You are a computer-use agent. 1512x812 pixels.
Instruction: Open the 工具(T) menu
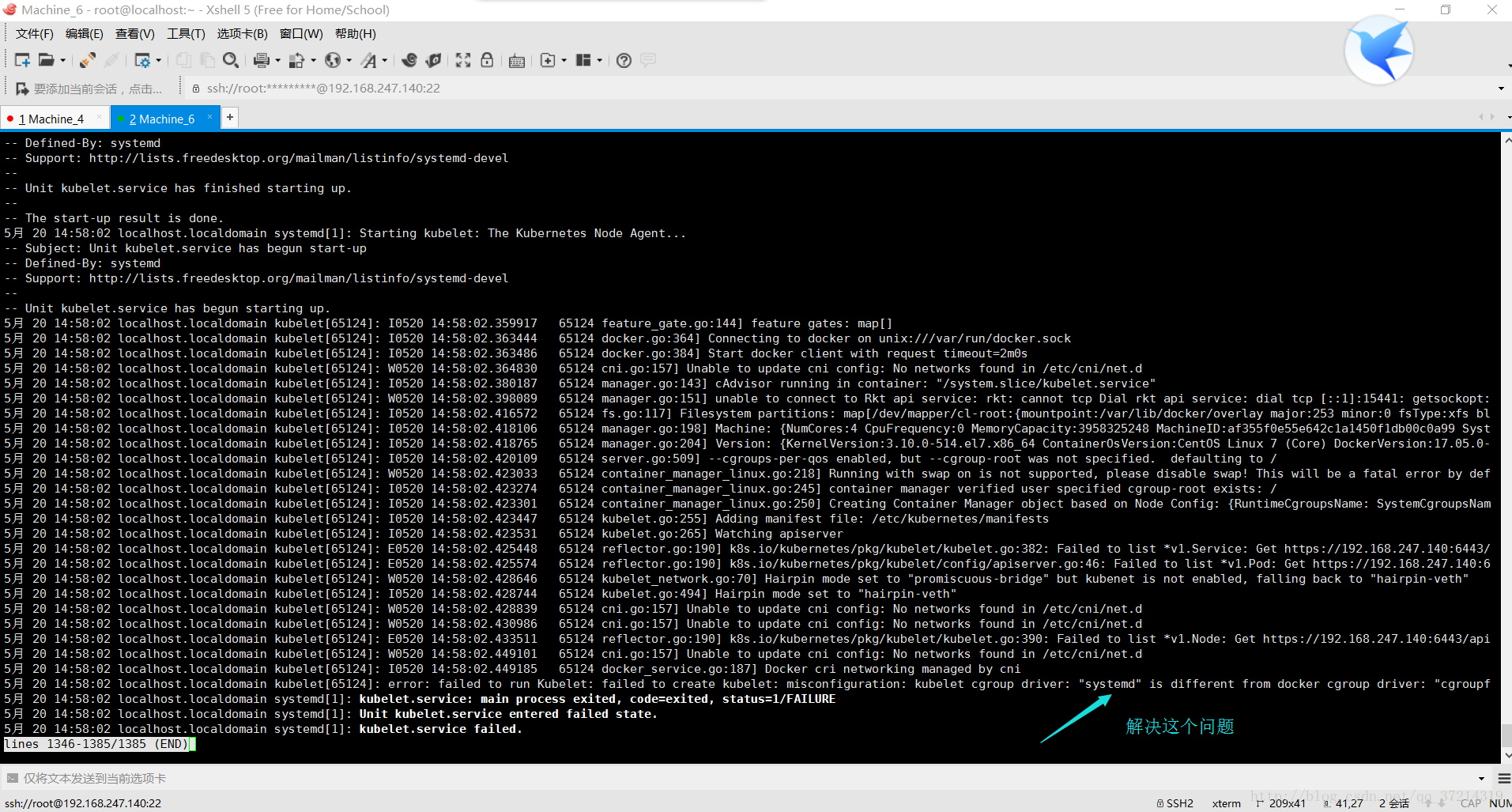[186, 34]
